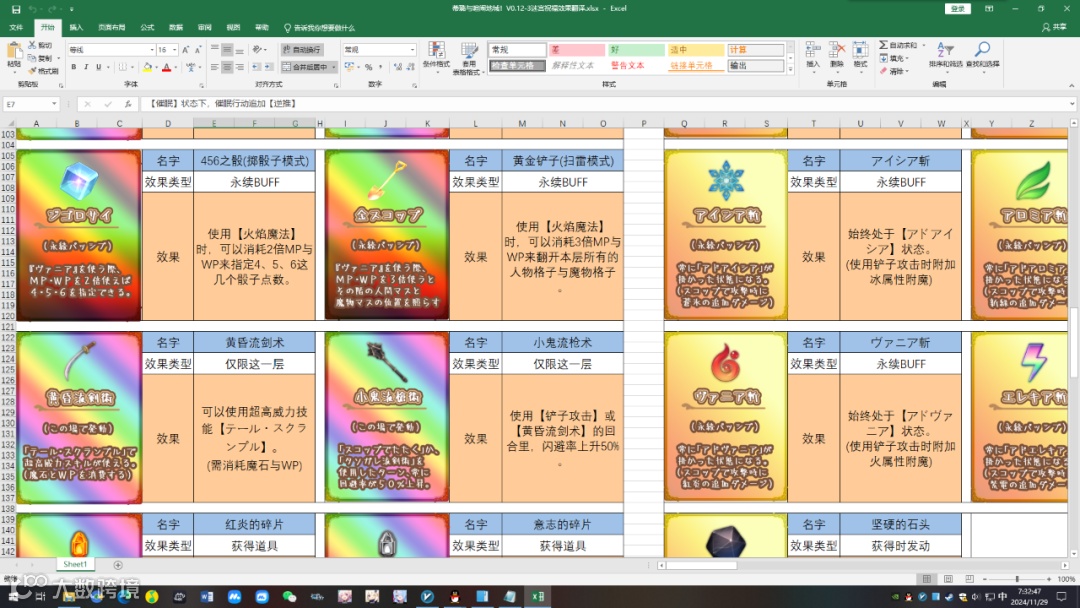Click AutoSum (自动求和) sigma icon
The image size is (1080, 608).
[x=883, y=45]
